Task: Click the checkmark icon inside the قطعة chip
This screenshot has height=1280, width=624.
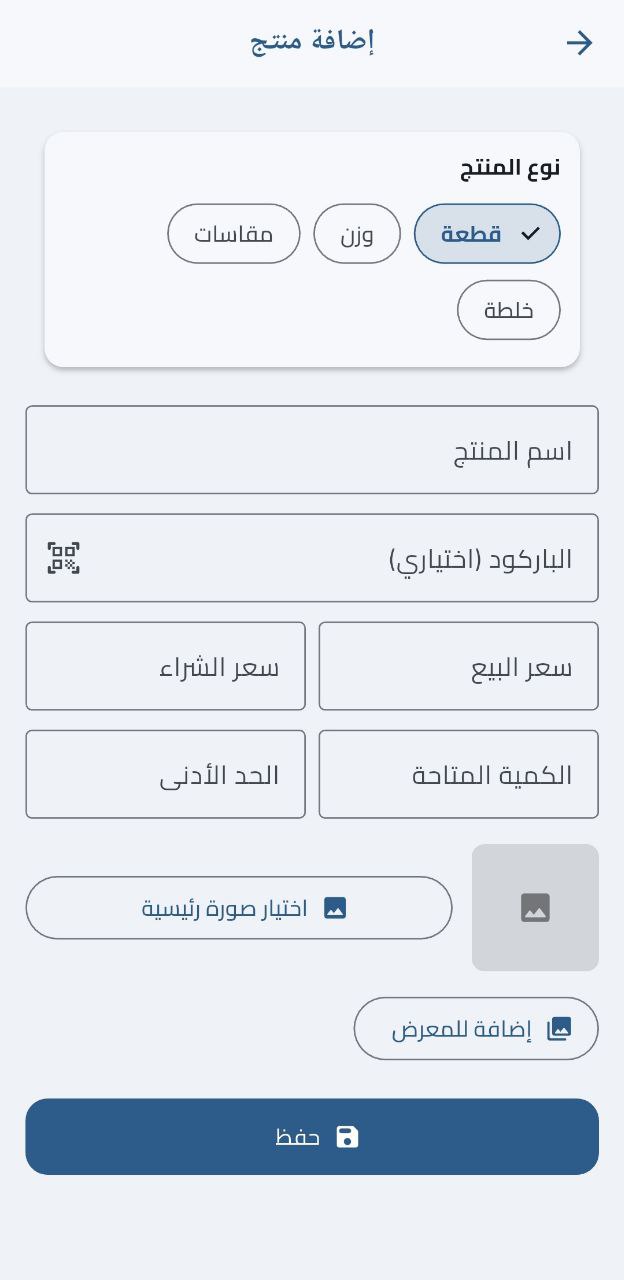Action: (528, 233)
